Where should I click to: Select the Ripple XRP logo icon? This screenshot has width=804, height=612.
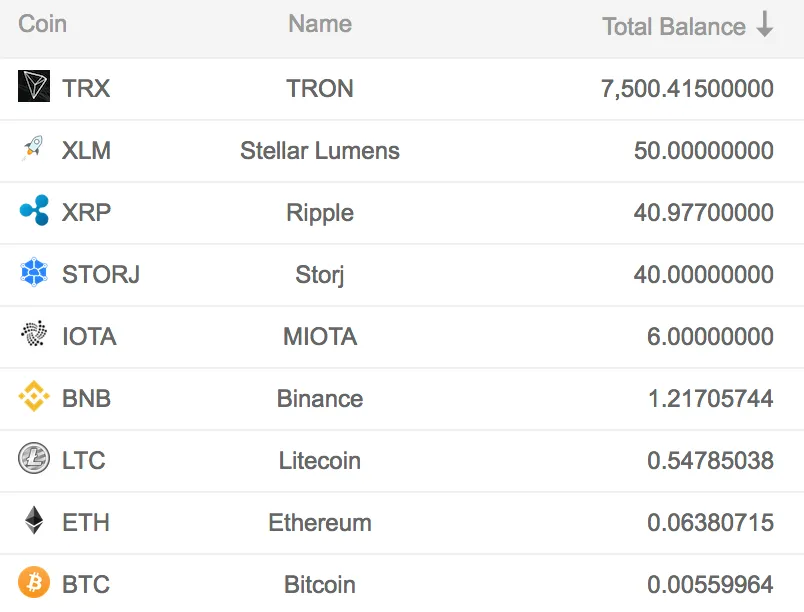34,210
